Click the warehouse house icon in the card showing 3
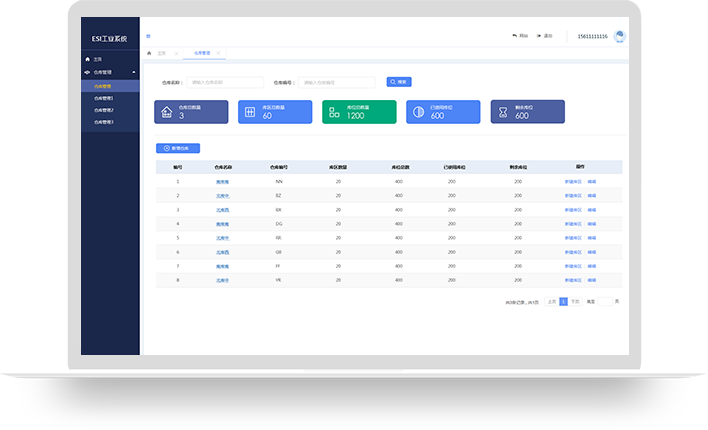708x430 pixels. tap(167, 112)
